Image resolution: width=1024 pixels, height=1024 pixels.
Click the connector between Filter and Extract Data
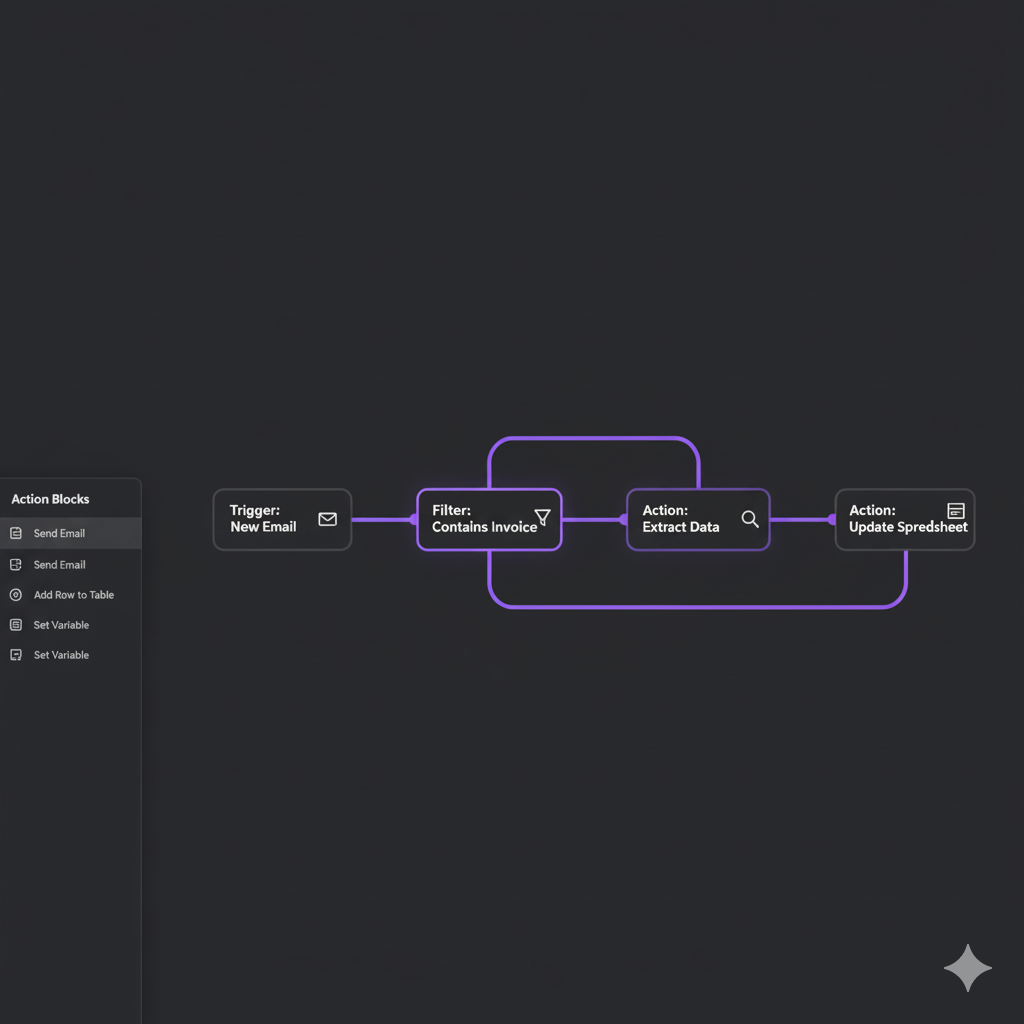594,519
